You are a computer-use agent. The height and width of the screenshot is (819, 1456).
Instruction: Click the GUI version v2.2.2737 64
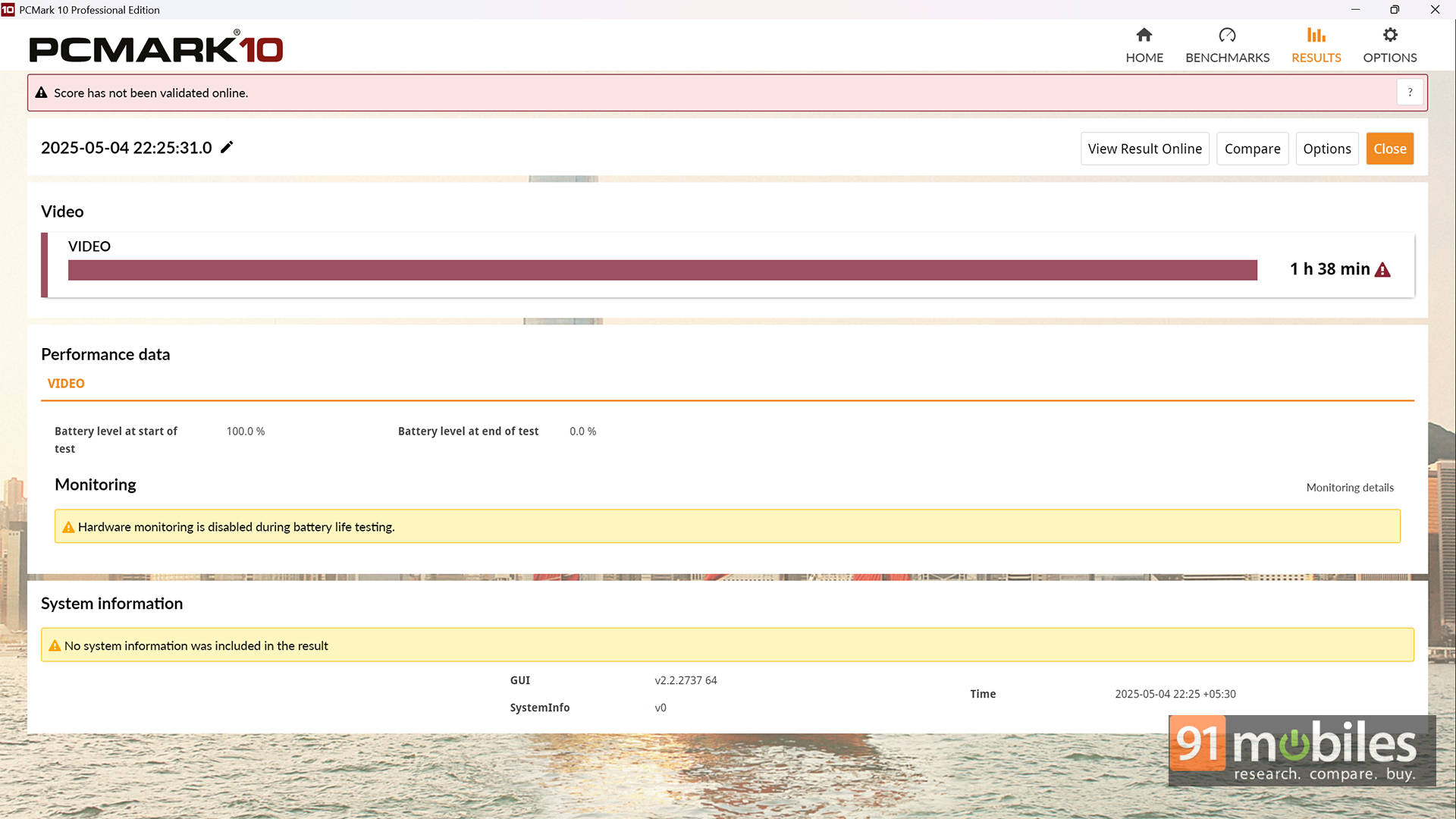686,681
